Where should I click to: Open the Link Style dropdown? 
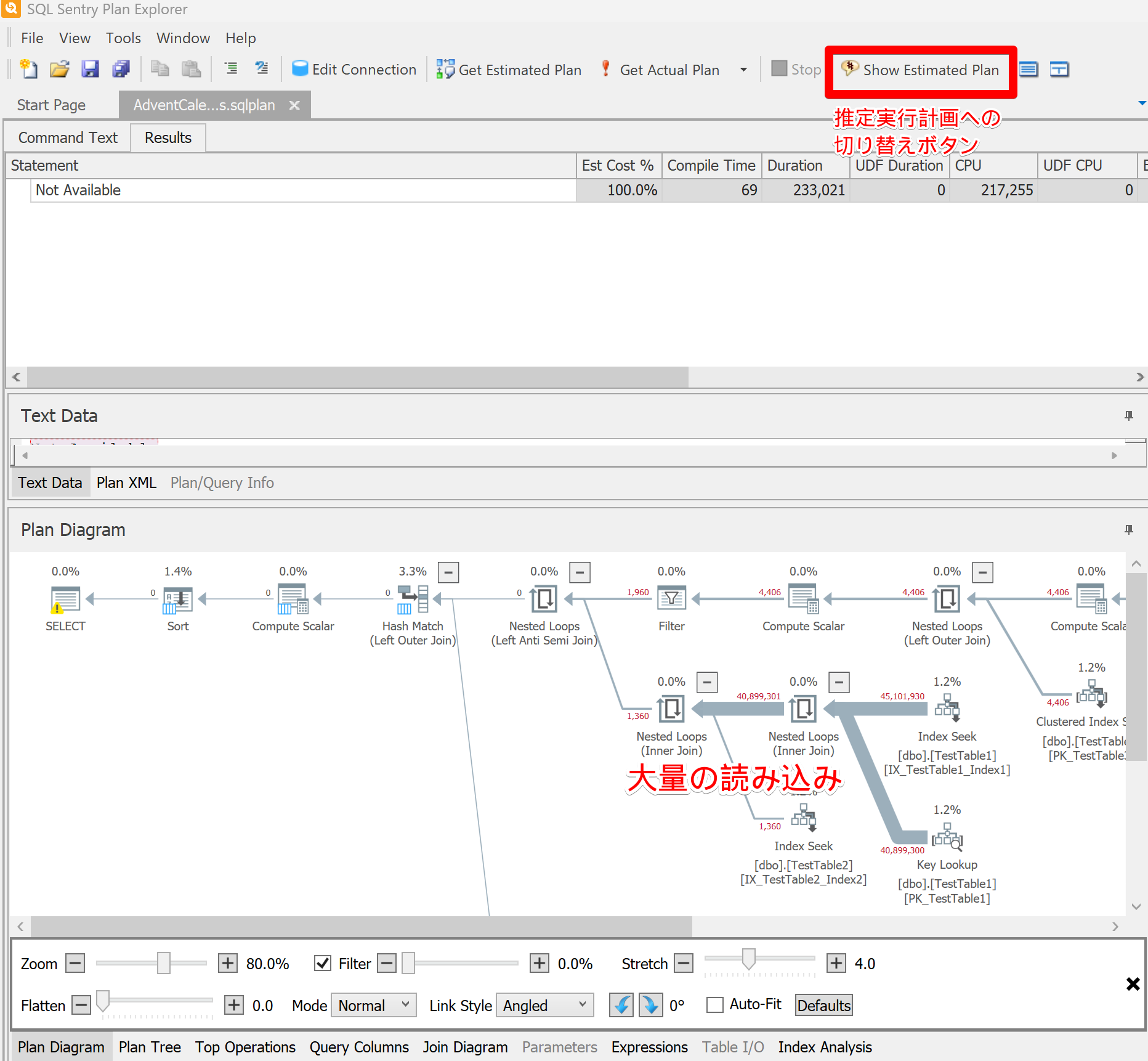545,1006
